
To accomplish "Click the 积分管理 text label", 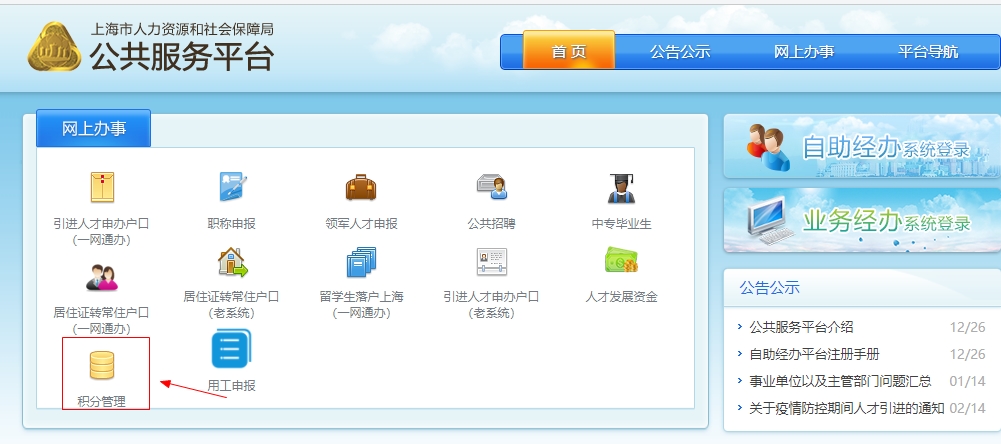I will coord(102,402).
